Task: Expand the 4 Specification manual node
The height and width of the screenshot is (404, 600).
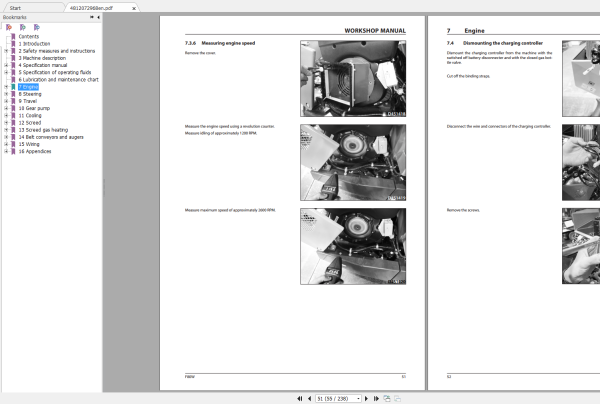Action: tap(6, 65)
